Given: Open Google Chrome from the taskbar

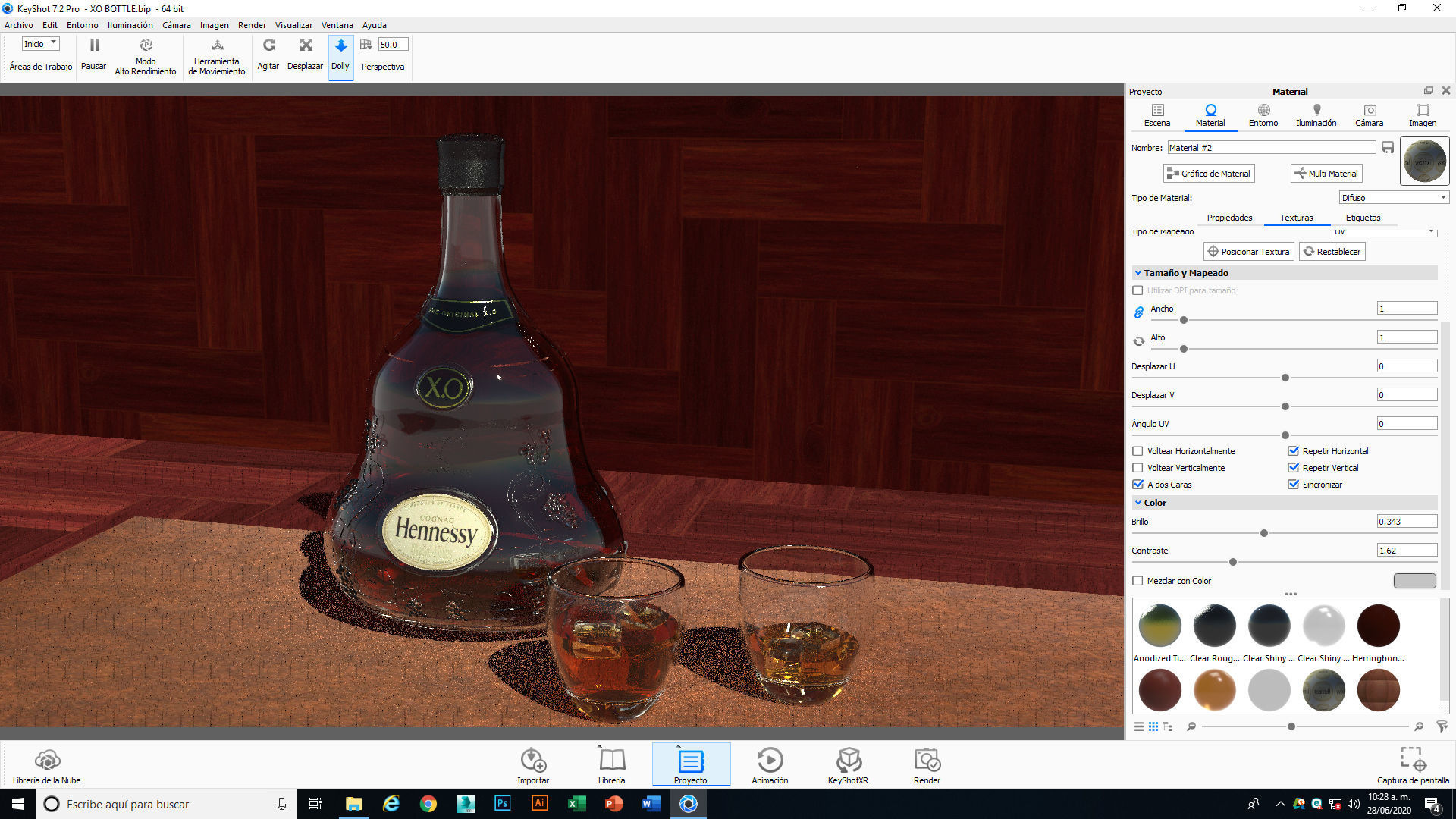Looking at the screenshot, I should (428, 804).
